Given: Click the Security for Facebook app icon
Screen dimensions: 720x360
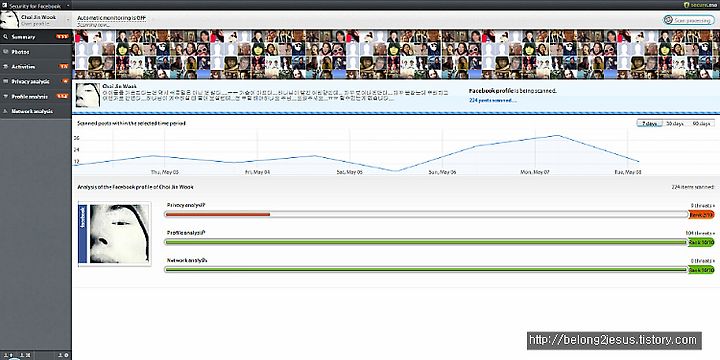Looking at the screenshot, I should [x=4, y=6].
